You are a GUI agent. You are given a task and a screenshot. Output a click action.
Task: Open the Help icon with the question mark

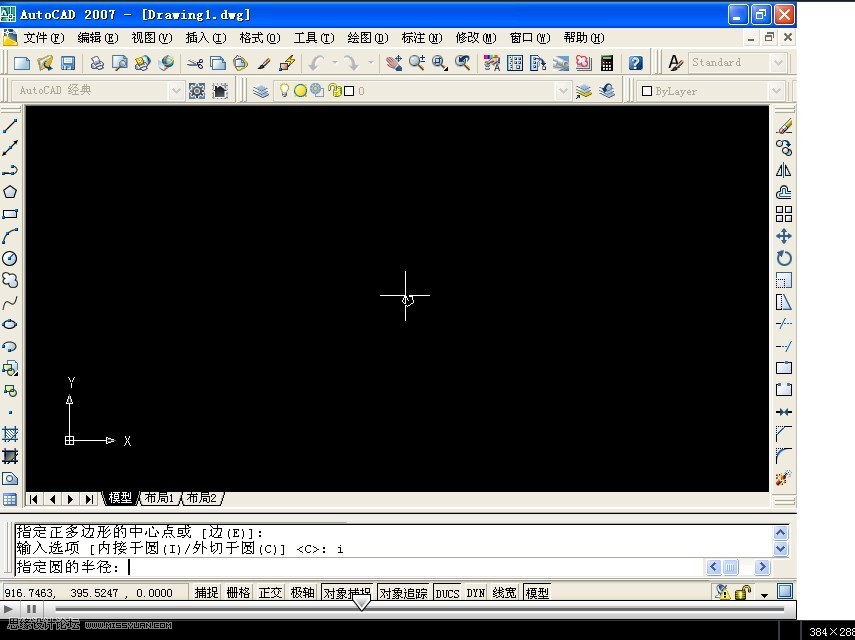click(638, 62)
